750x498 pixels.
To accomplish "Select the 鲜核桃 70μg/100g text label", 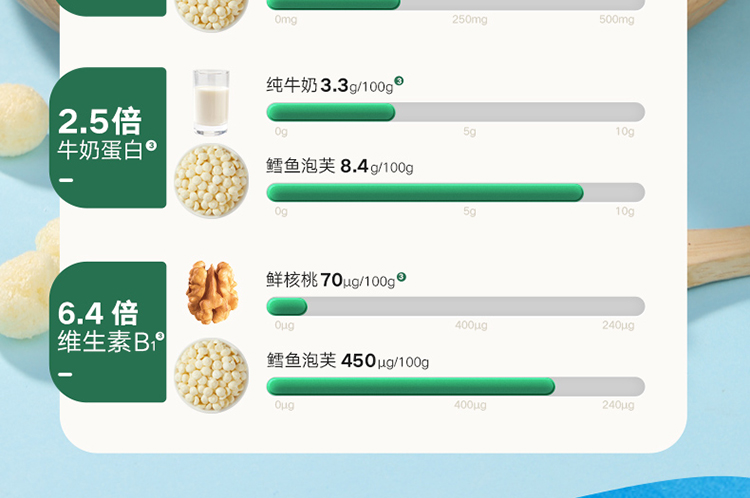I will (330, 281).
